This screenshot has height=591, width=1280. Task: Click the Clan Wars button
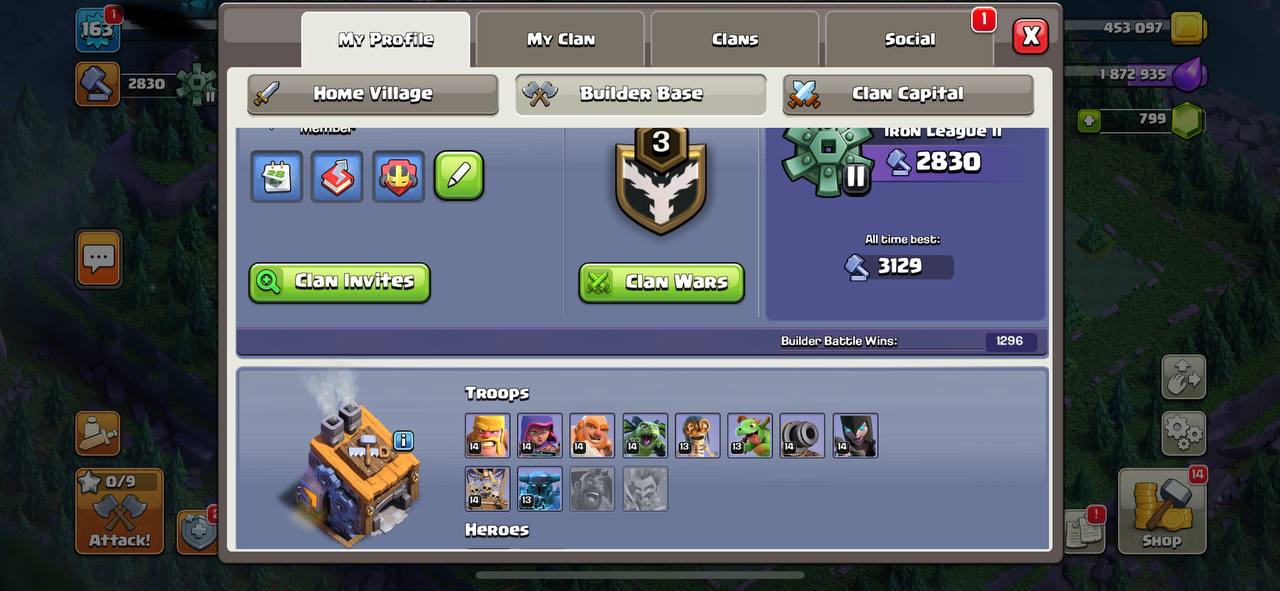pyautogui.click(x=662, y=282)
